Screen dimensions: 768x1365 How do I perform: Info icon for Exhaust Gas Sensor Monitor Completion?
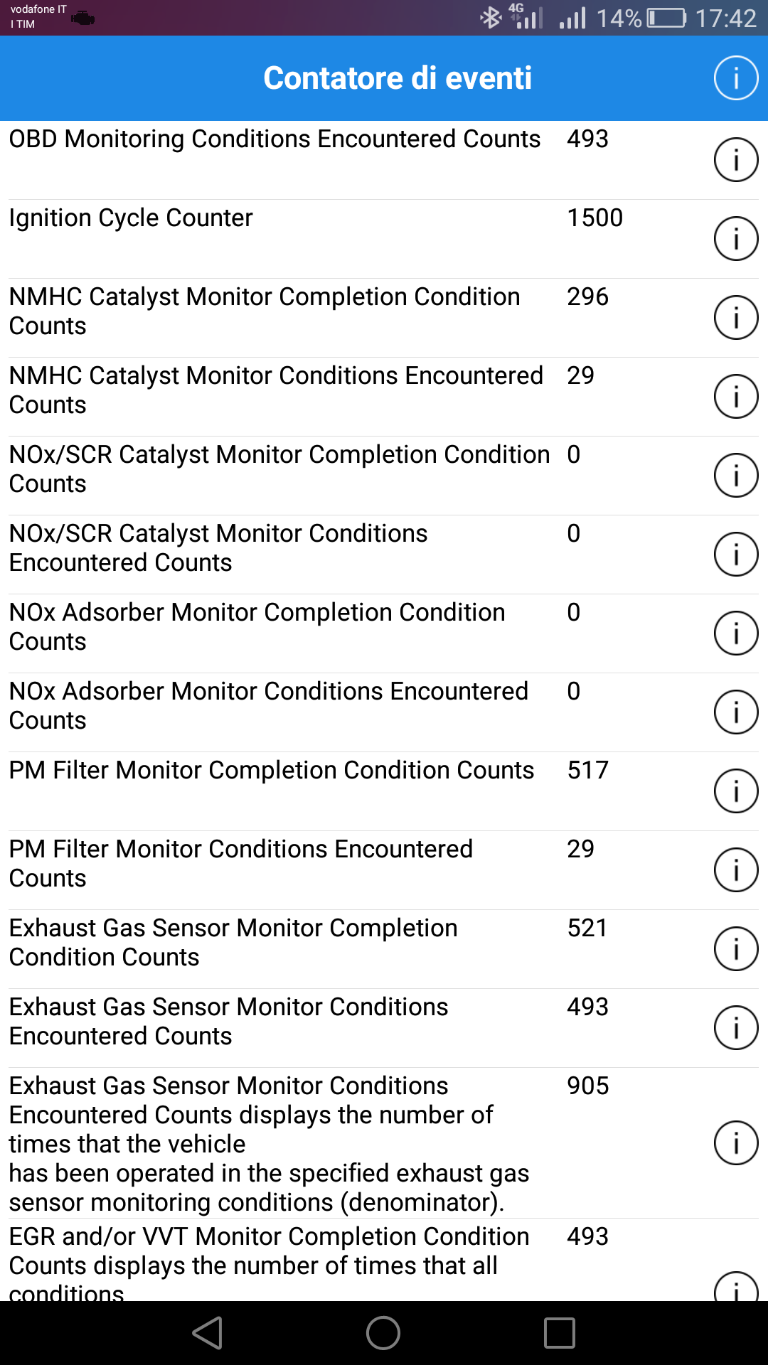(x=736, y=950)
